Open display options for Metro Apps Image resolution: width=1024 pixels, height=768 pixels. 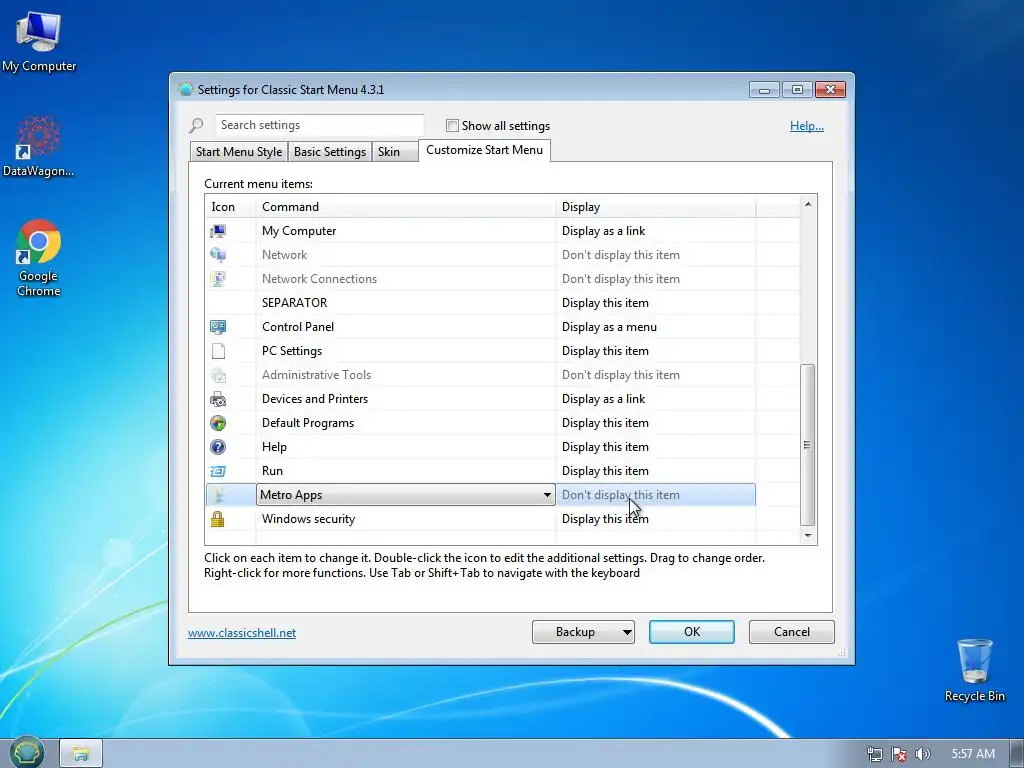coord(656,495)
